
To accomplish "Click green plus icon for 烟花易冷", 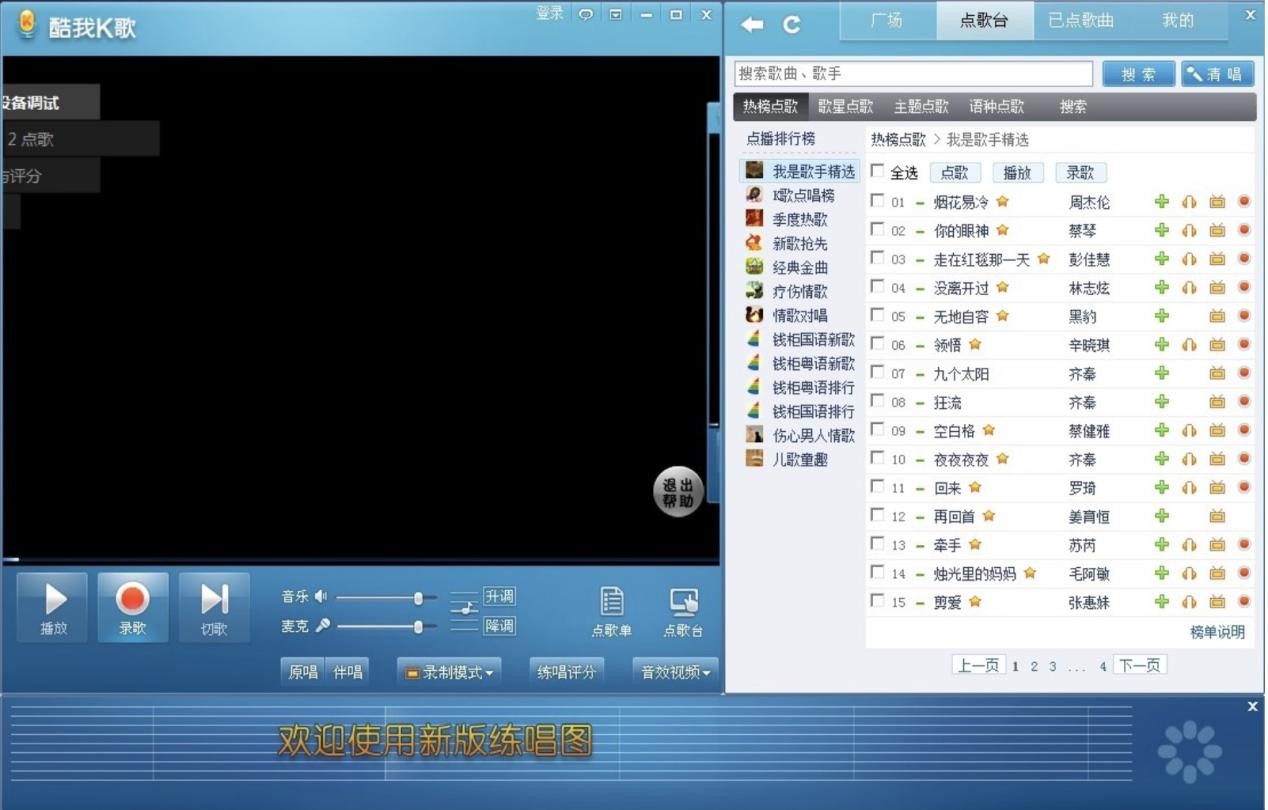I will pyautogui.click(x=1161, y=202).
